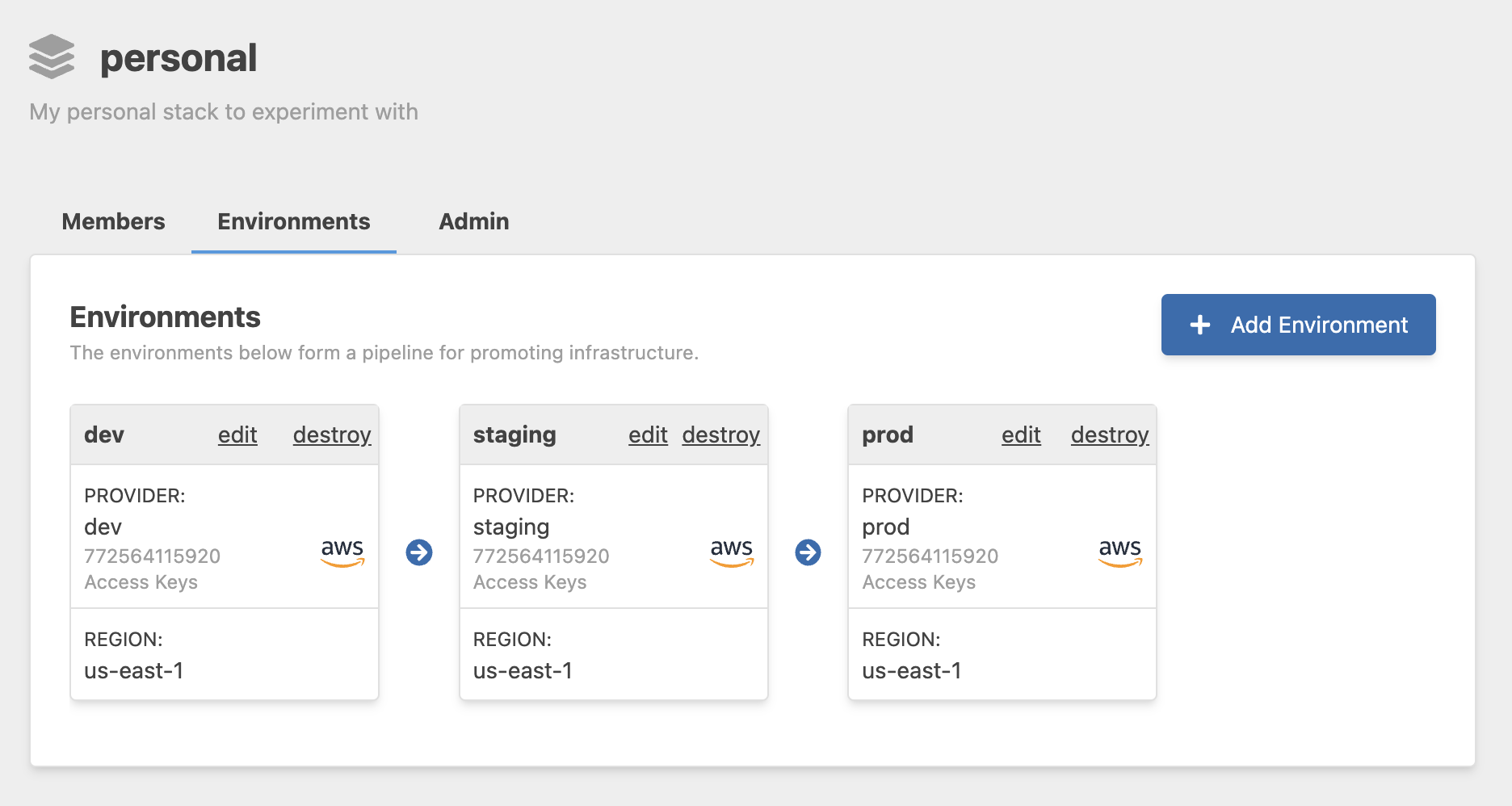Edit the prod environment
This screenshot has height=806, width=1512.
(1021, 434)
